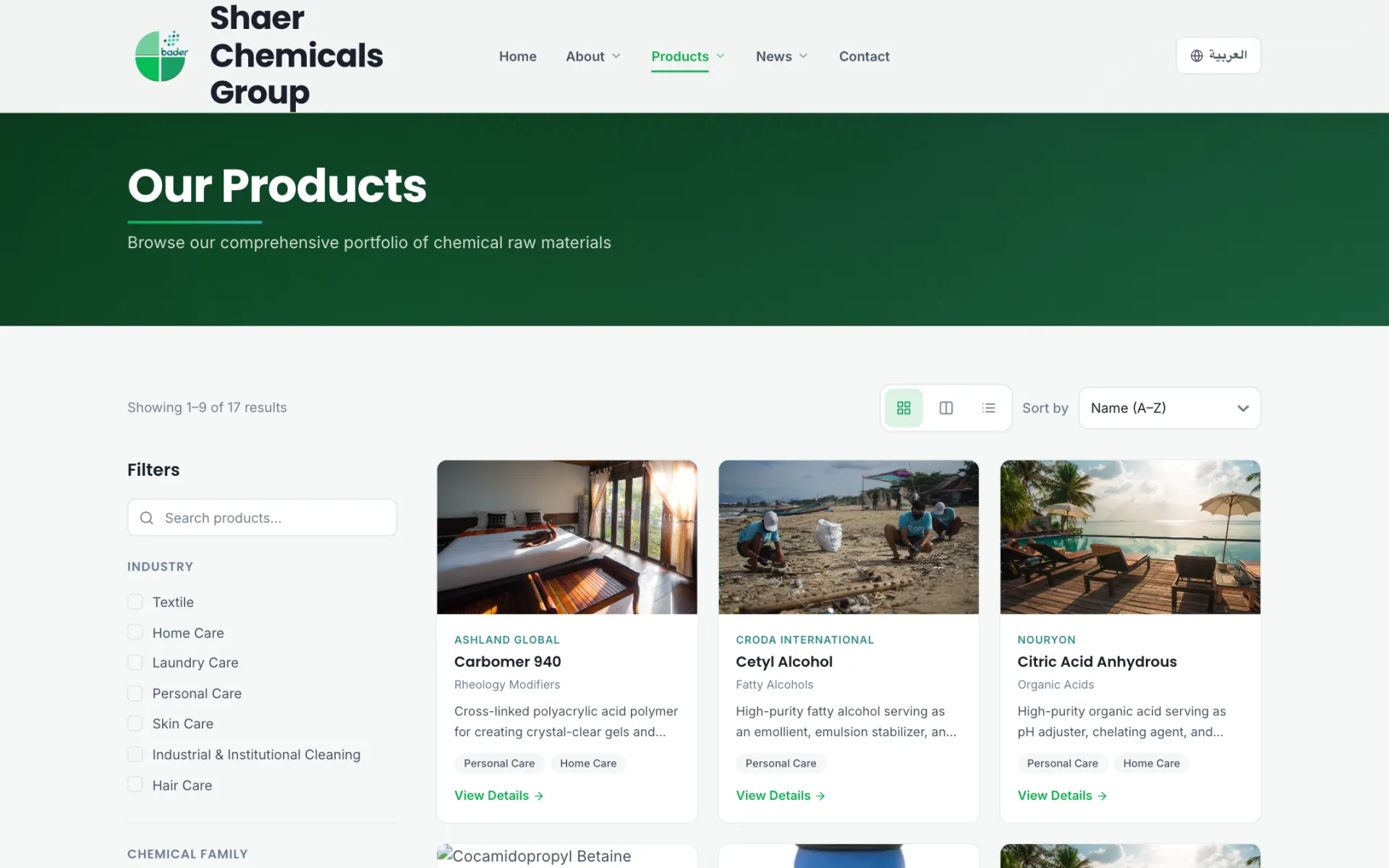The height and width of the screenshot is (868, 1389).
Task: Click the ASHLAND GLOBAL supplier label
Action: [507, 640]
